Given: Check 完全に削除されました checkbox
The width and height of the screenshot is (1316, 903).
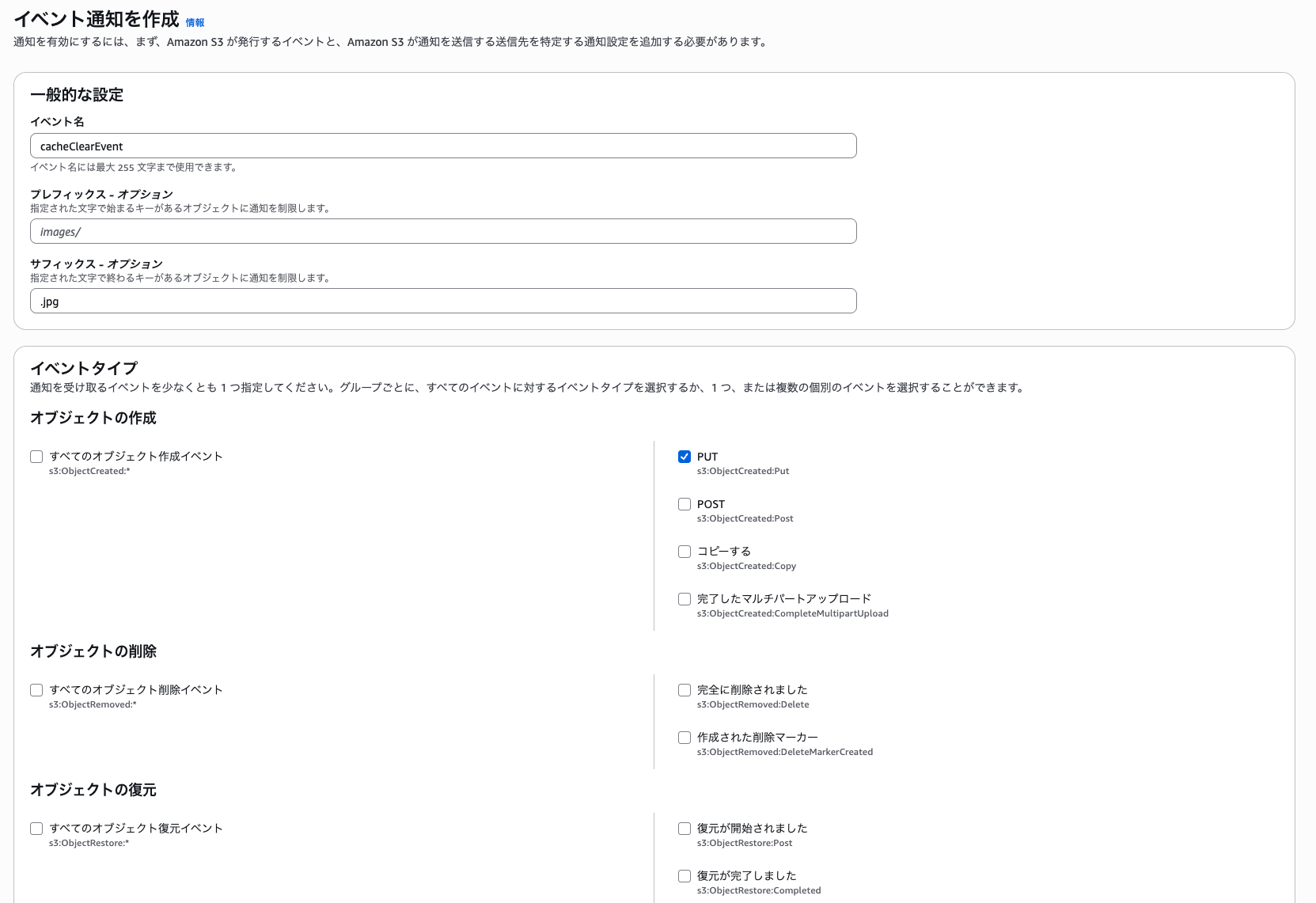Looking at the screenshot, I should point(685,690).
